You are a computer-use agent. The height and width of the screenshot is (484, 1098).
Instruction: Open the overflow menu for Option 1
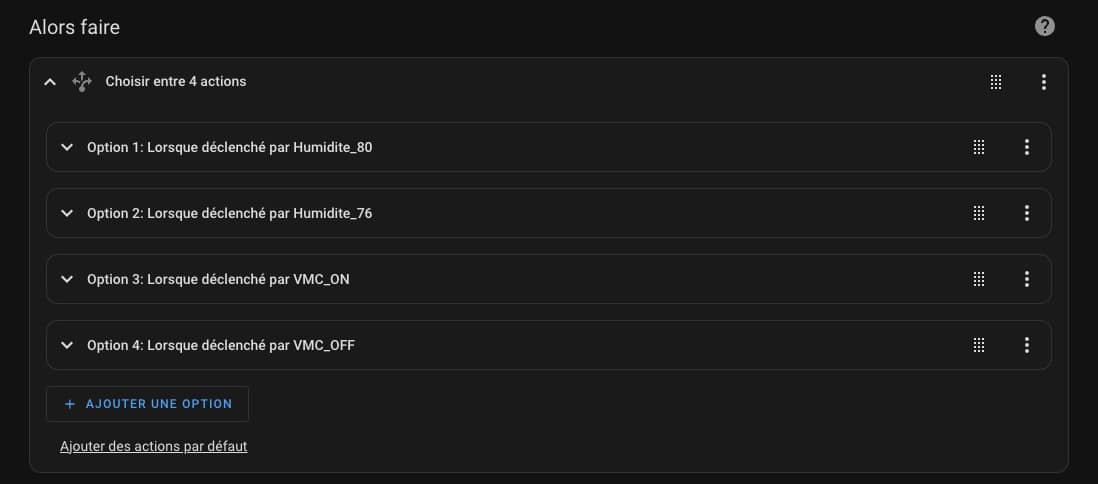[1027, 147]
